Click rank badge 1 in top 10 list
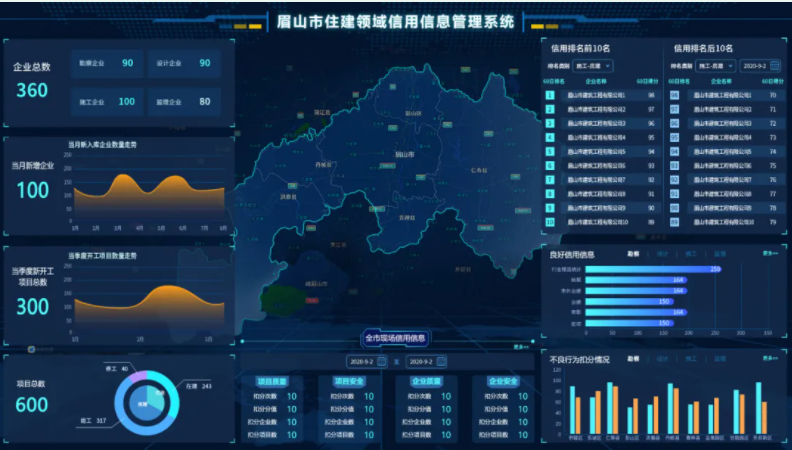 coord(549,95)
